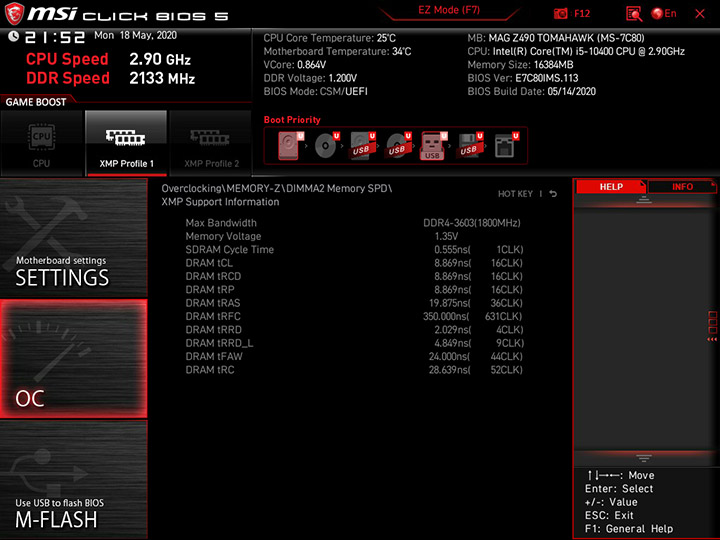Click the XMP Support Information heading
The image size is (720, 540).
tap(220, 202)
